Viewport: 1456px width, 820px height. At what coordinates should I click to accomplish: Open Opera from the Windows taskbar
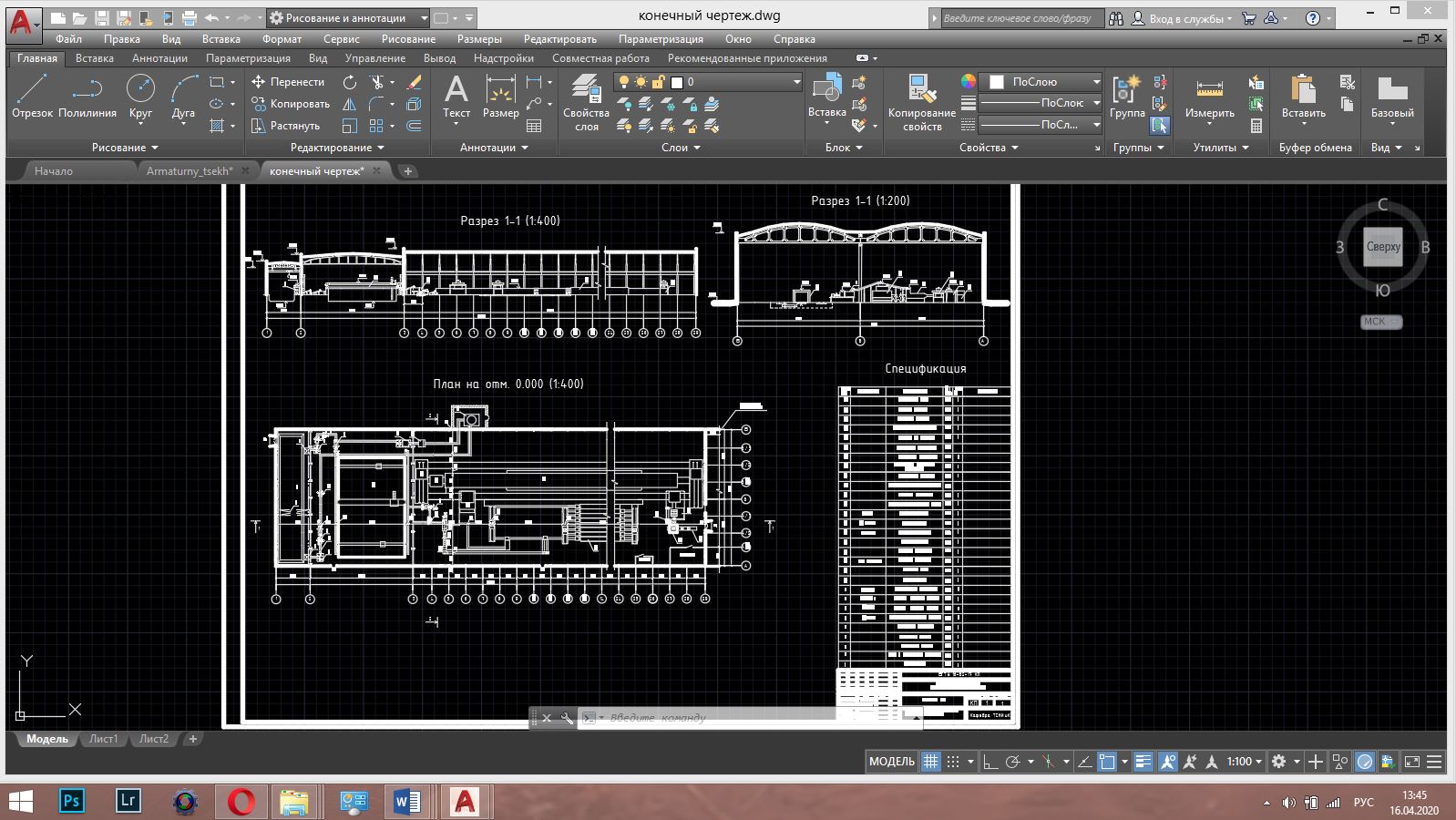(241, 801)
